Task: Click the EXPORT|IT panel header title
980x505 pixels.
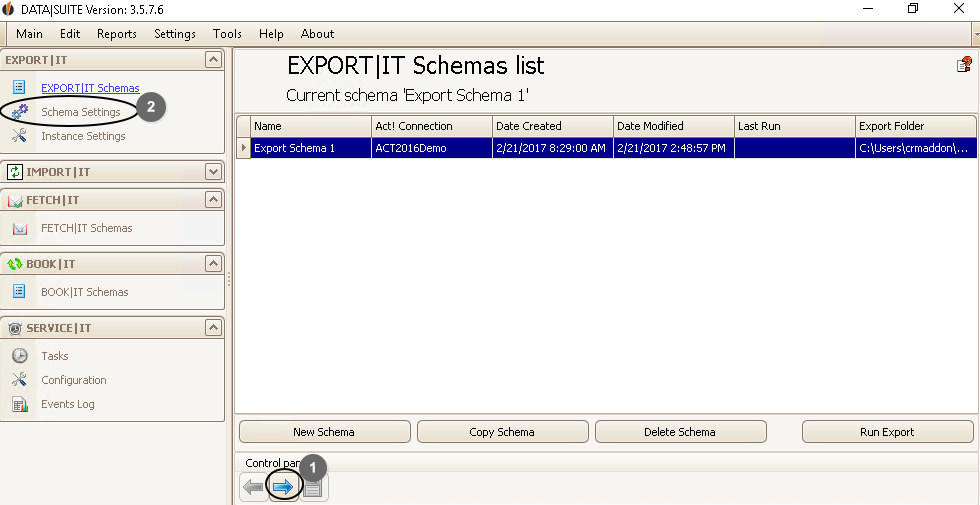Action: point(36,60)
